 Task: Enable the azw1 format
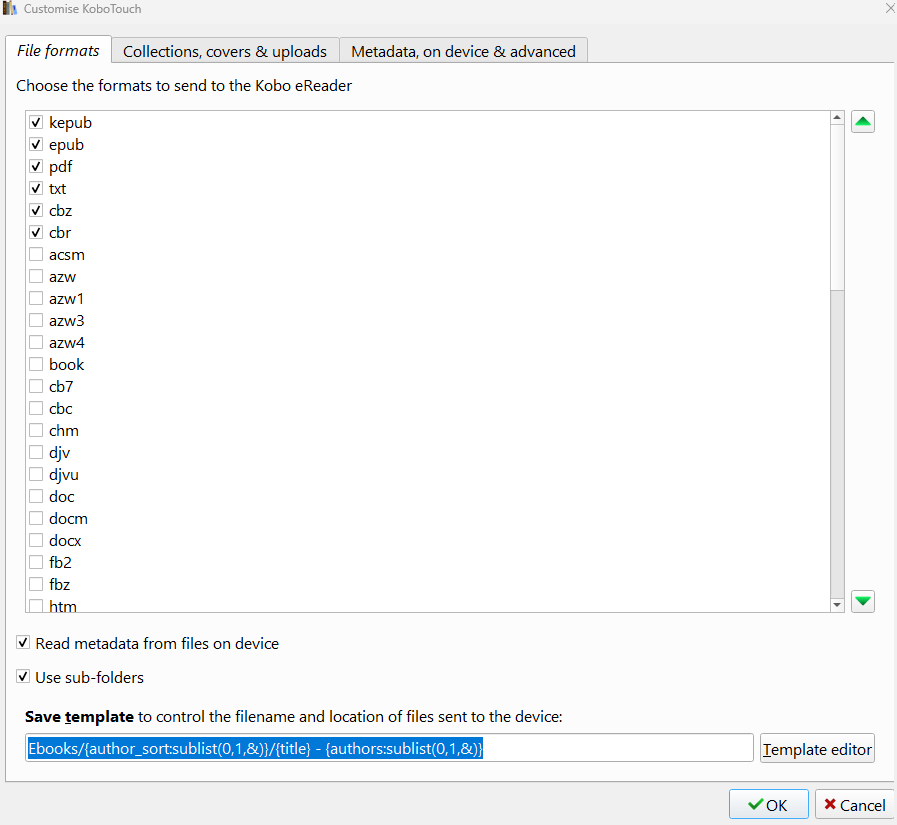click(x=36, y=299)
